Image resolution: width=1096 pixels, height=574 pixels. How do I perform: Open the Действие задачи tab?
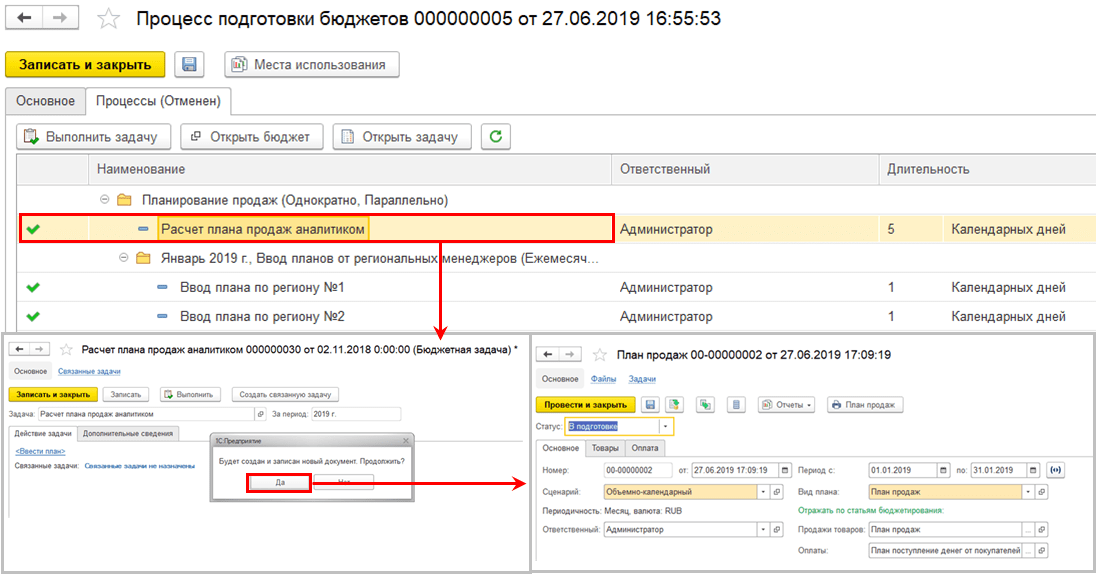point(43,433)
